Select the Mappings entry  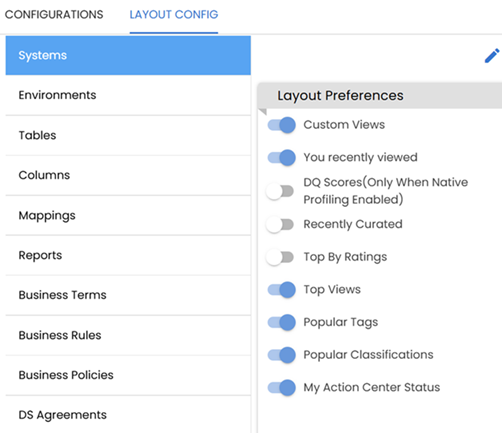pos(128,215)
